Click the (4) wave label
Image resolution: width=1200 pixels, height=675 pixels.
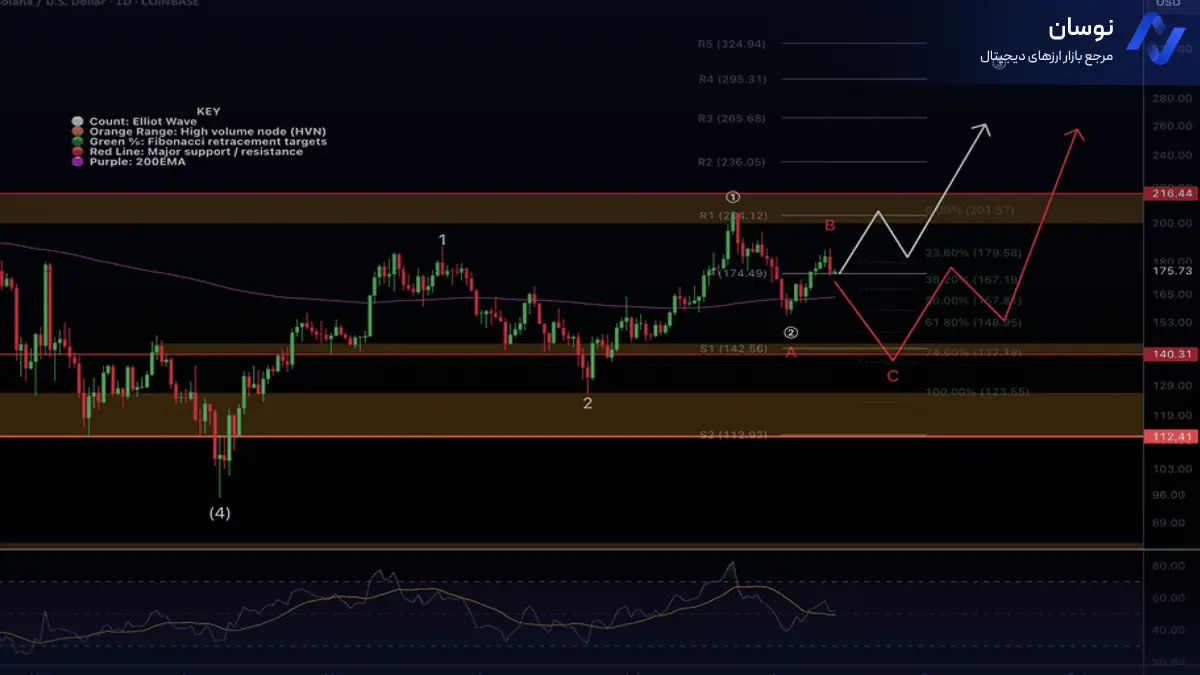point(219,513)
